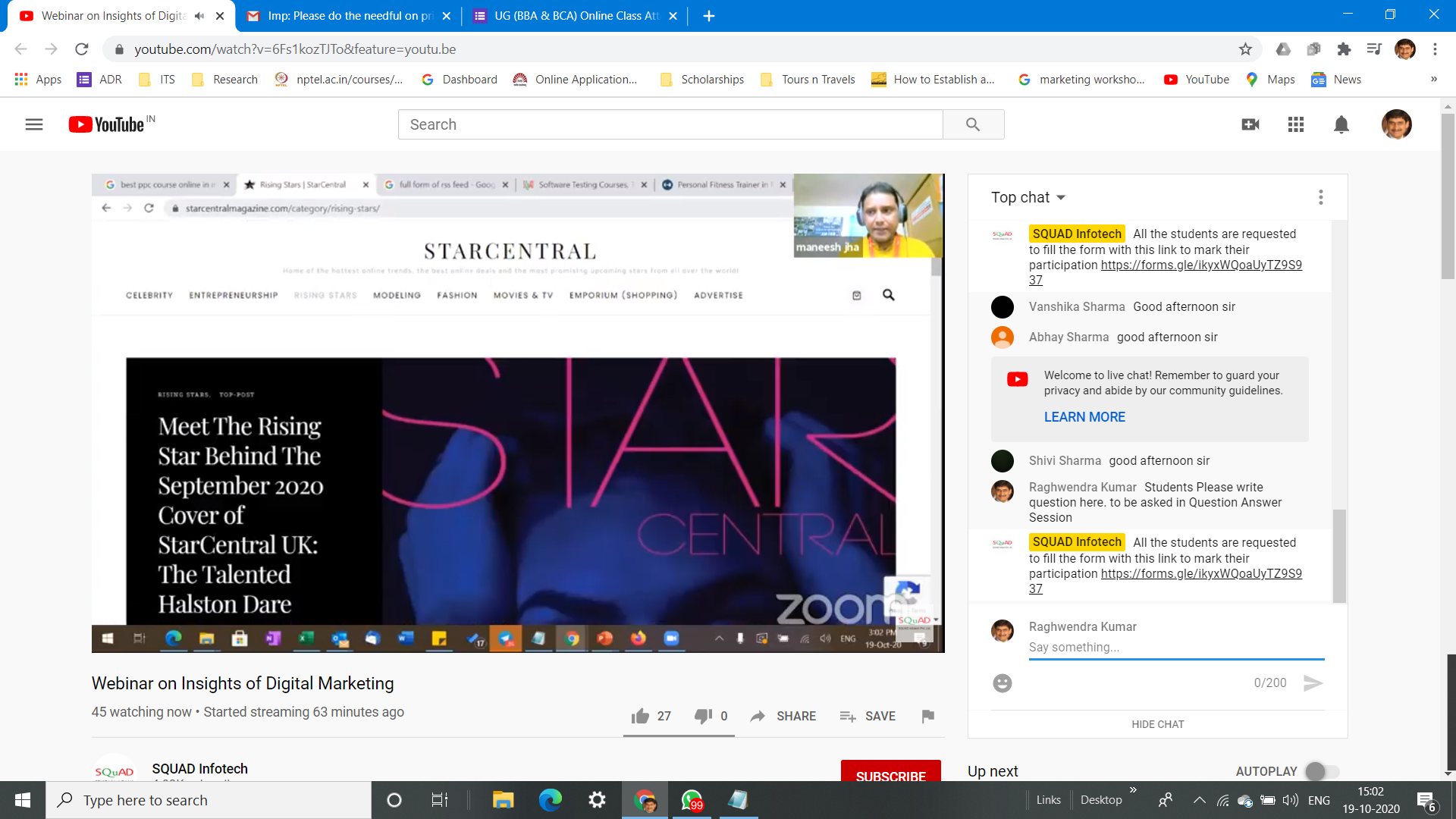Open the notifications bell on YouTube
1456x819 pixels.
pyautogui.click(x=1341, y=124)
